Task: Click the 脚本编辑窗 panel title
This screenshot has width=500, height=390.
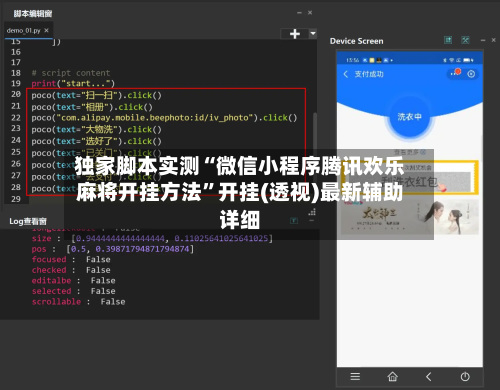Action: pos(33,14)
